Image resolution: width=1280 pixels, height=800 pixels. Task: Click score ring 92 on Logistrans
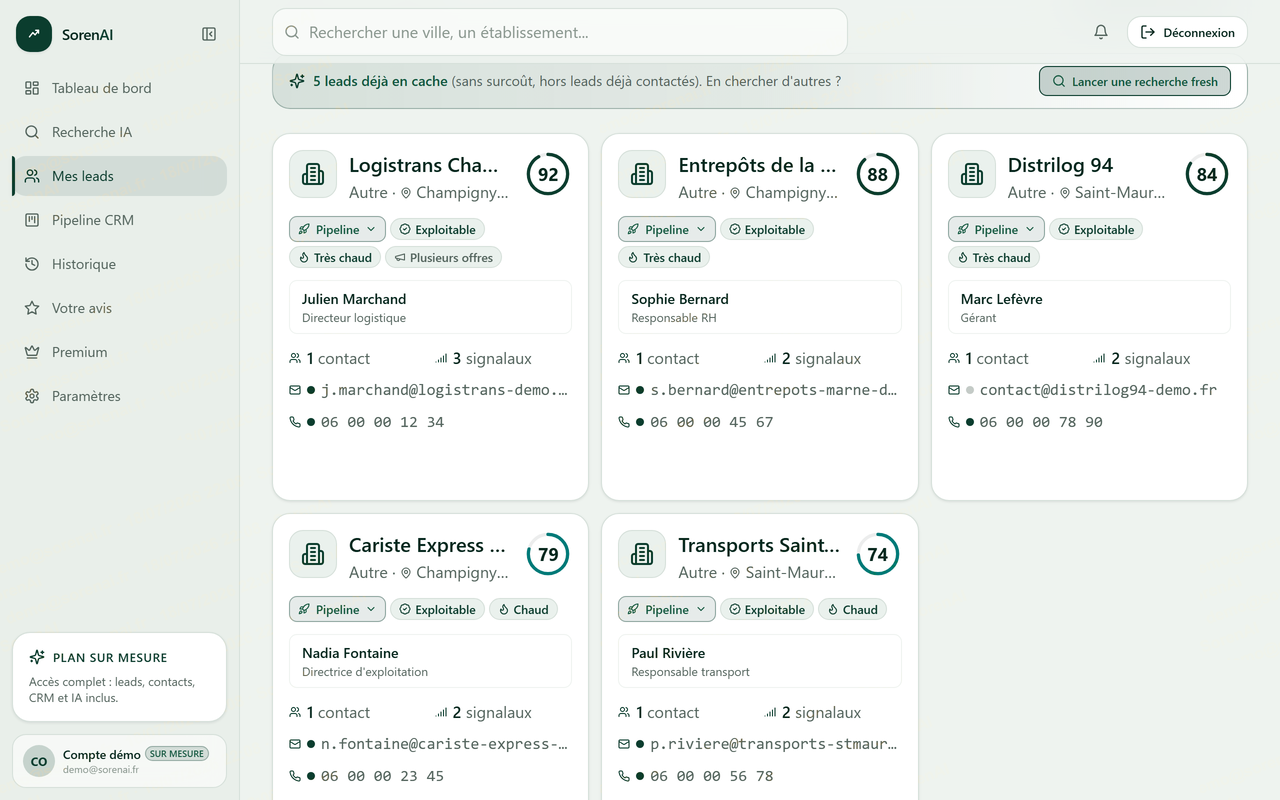(x=548, y=174)
